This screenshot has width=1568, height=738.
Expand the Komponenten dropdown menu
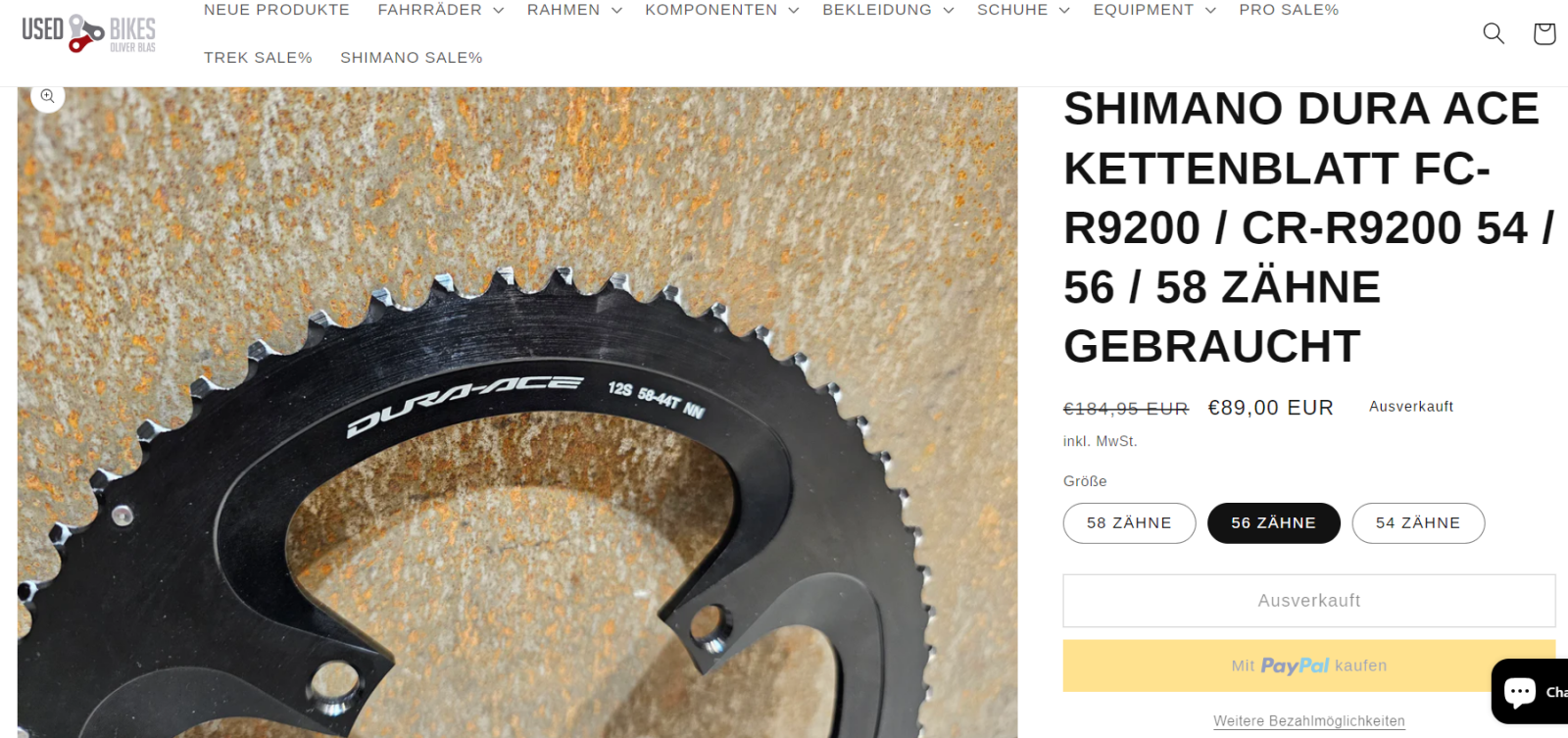[x=722, y=10]
